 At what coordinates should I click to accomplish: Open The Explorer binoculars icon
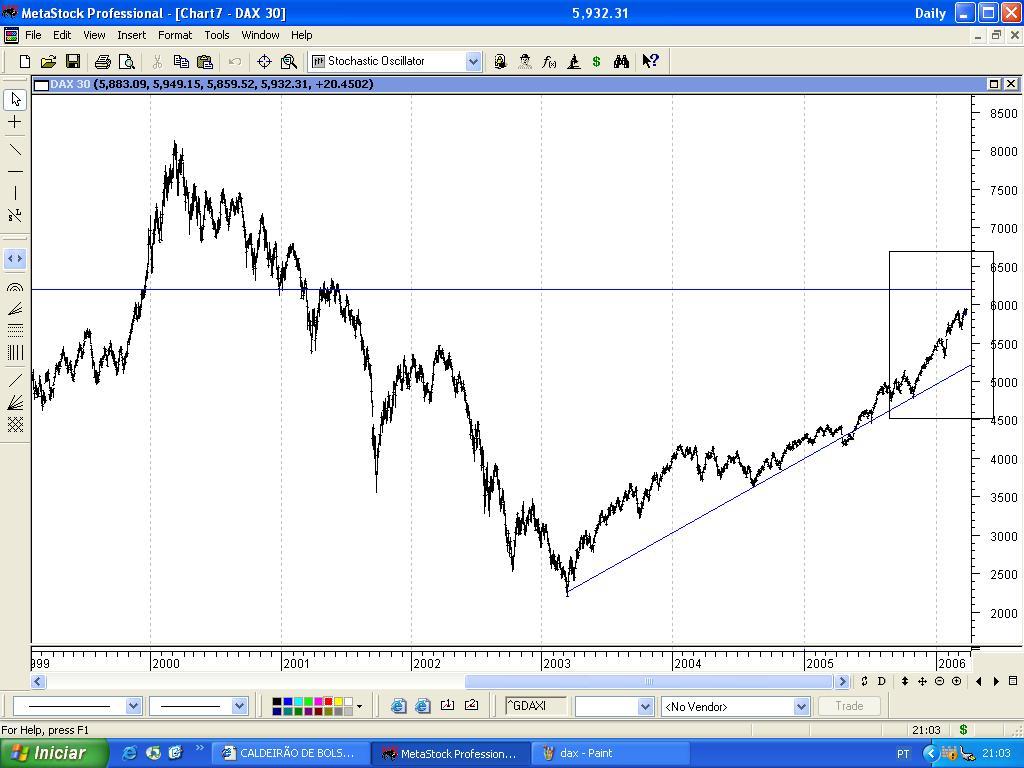(x=621, y=61)
